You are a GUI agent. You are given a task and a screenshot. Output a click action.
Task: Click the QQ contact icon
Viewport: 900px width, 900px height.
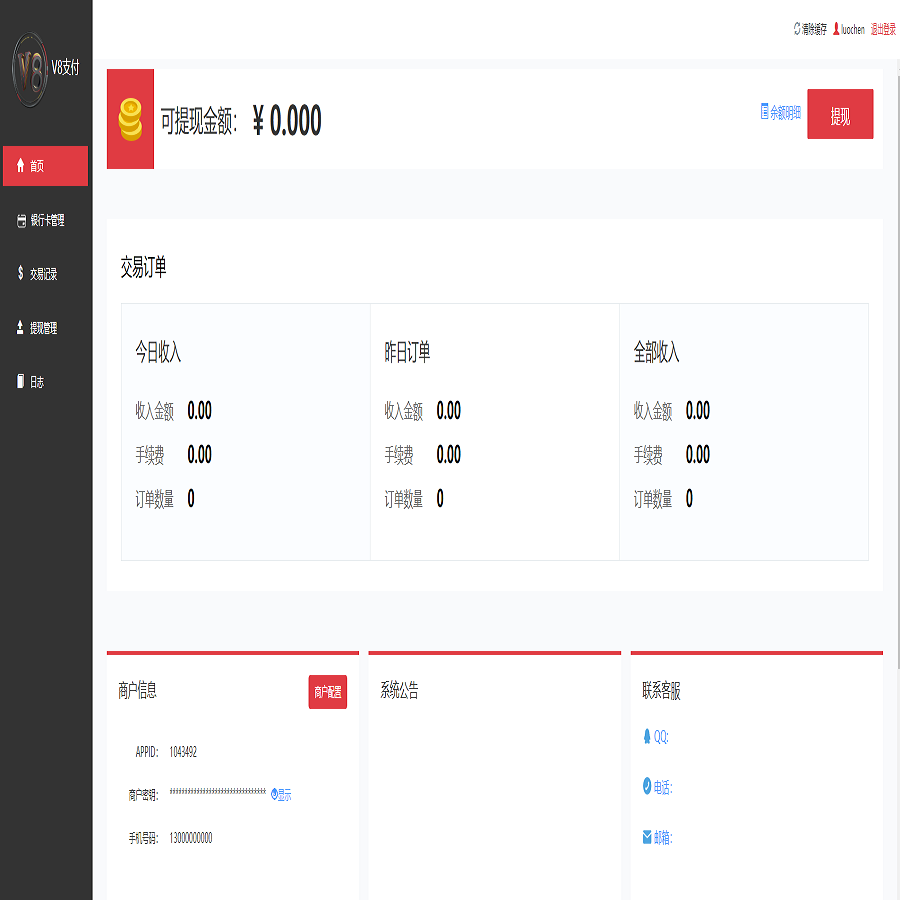(x=647, y=736)
